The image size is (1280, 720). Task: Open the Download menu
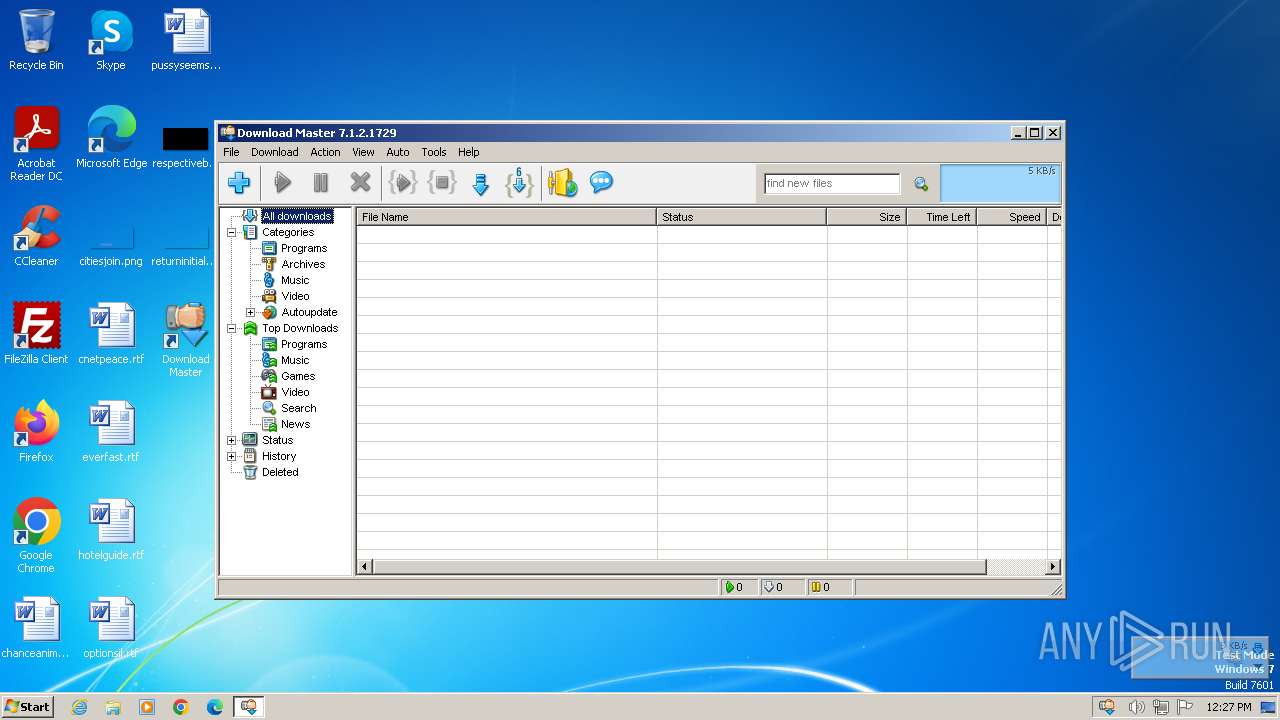point(274,152)
